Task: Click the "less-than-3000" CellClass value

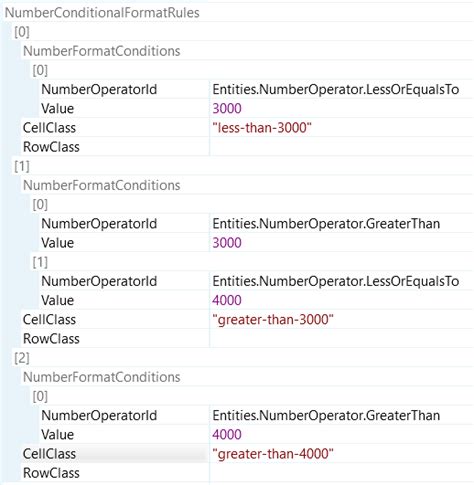Action: click(x=262, y=128)
